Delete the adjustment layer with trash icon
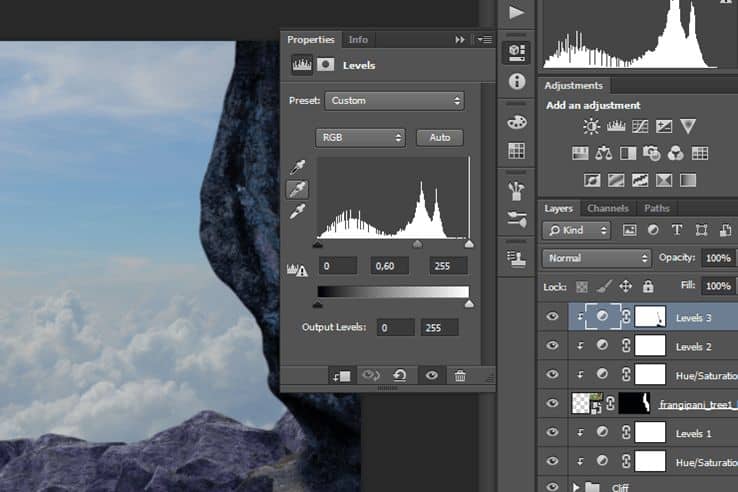738x492 pixels. click(460, 376)
